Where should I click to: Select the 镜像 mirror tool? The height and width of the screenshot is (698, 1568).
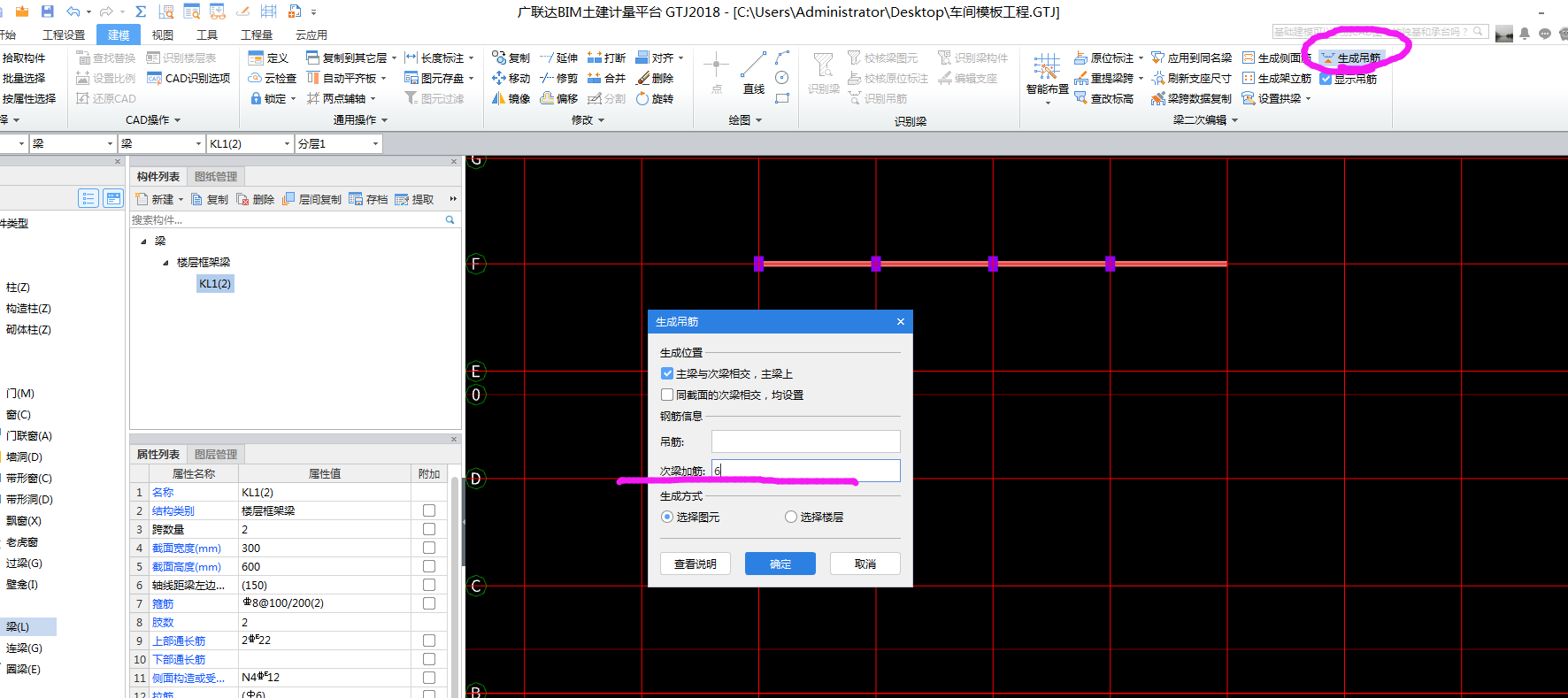click(511, 98)
